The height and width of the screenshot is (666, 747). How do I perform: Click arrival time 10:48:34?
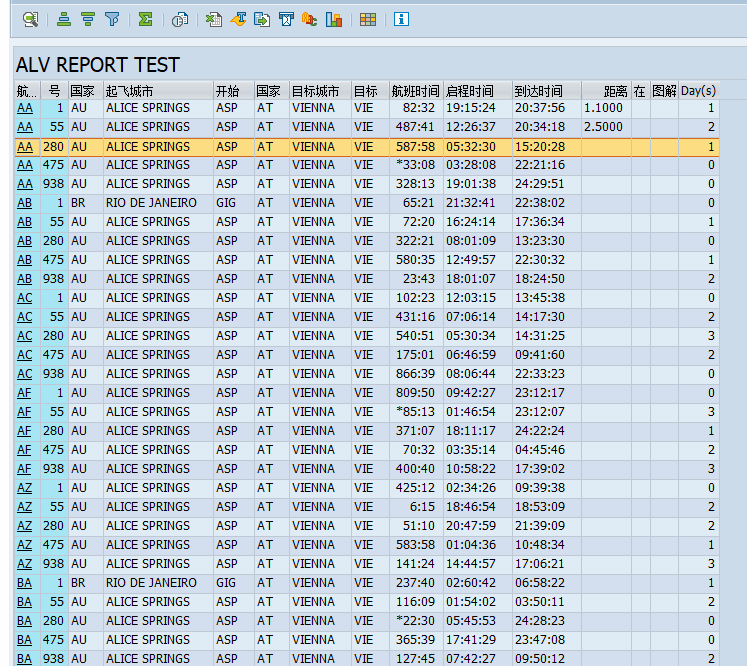pos(540,545)
